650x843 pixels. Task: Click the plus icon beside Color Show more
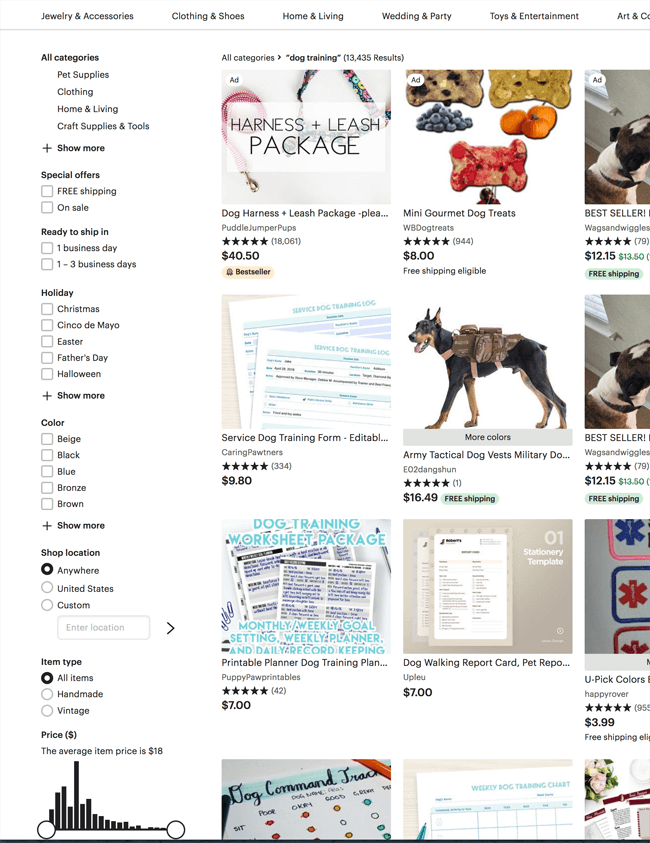click(47, 526)
